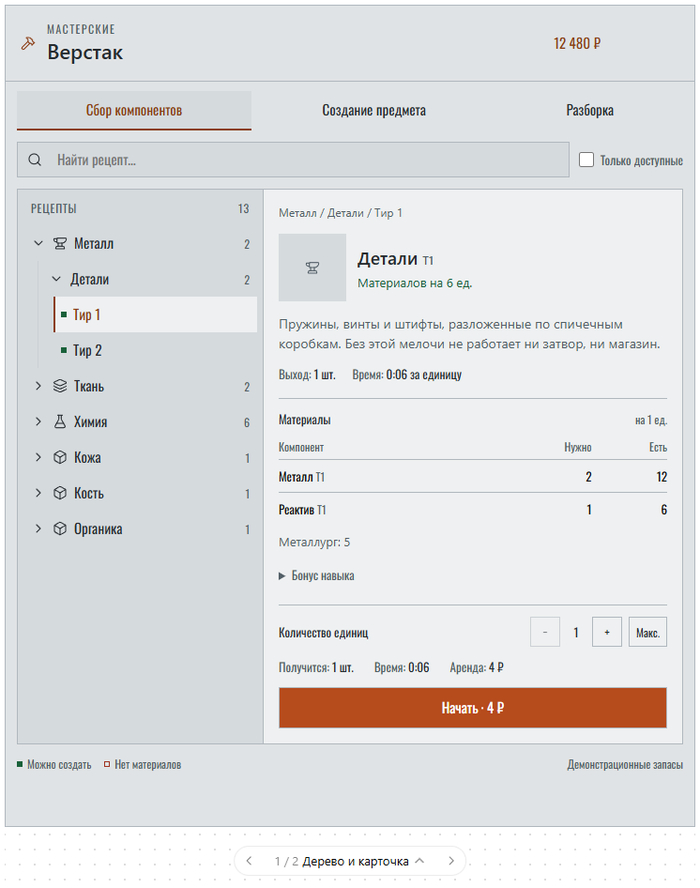The height and width of the screenshot is (888, 700).
Task: Collapse the Металл category chevron
Action: [38, 244]
